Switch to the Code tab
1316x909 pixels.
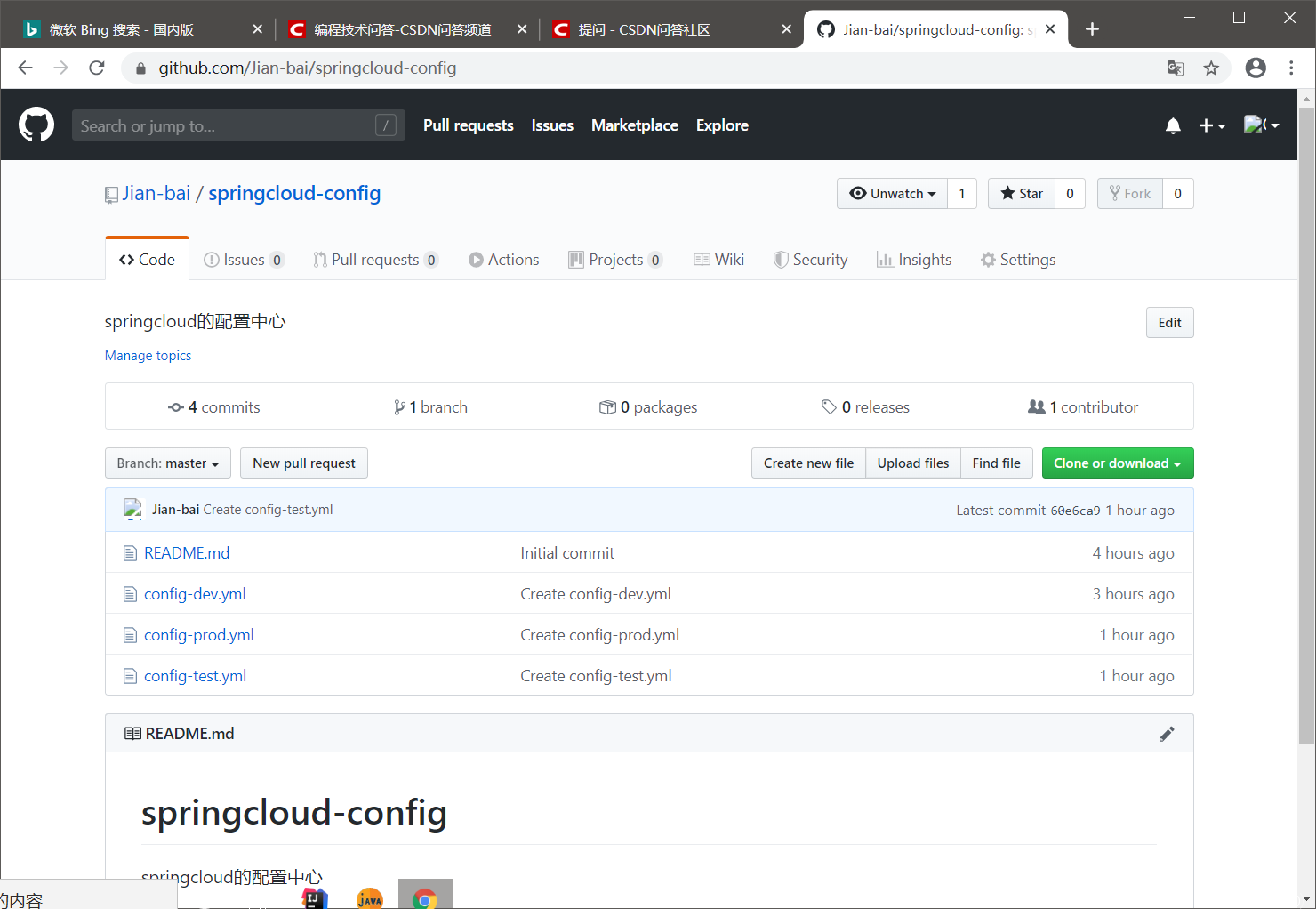(x=147, y=260)
